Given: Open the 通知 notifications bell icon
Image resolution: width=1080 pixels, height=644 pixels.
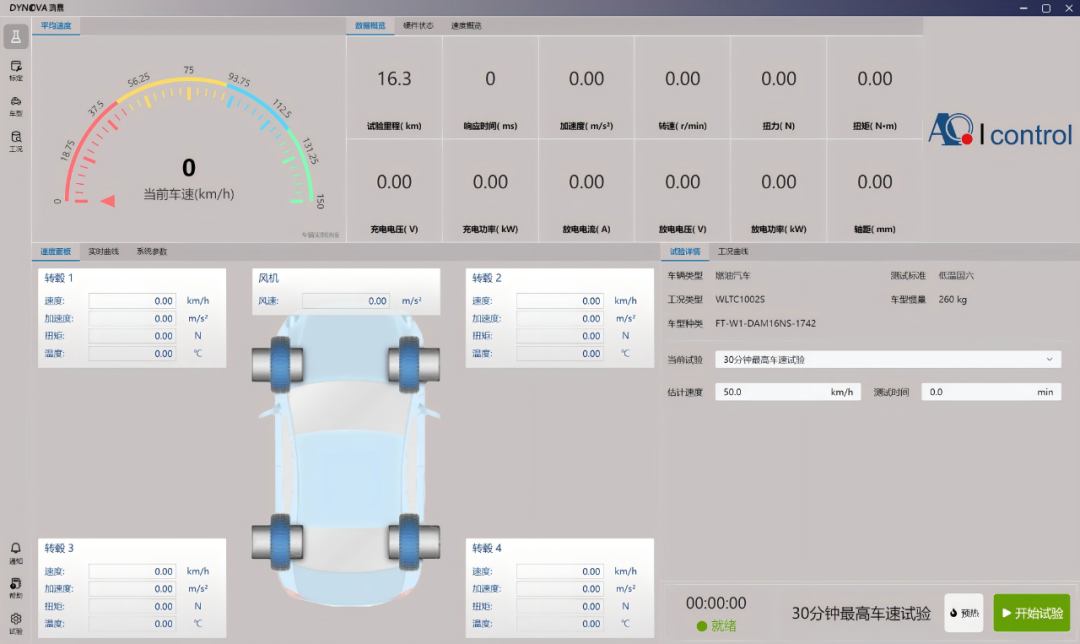Looking at the screenshot, I should pos(15,553).
